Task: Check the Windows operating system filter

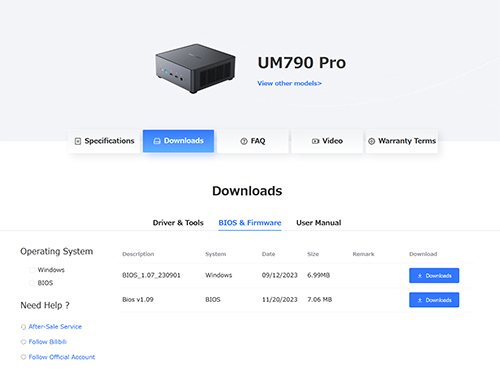Action: [32, 270]
